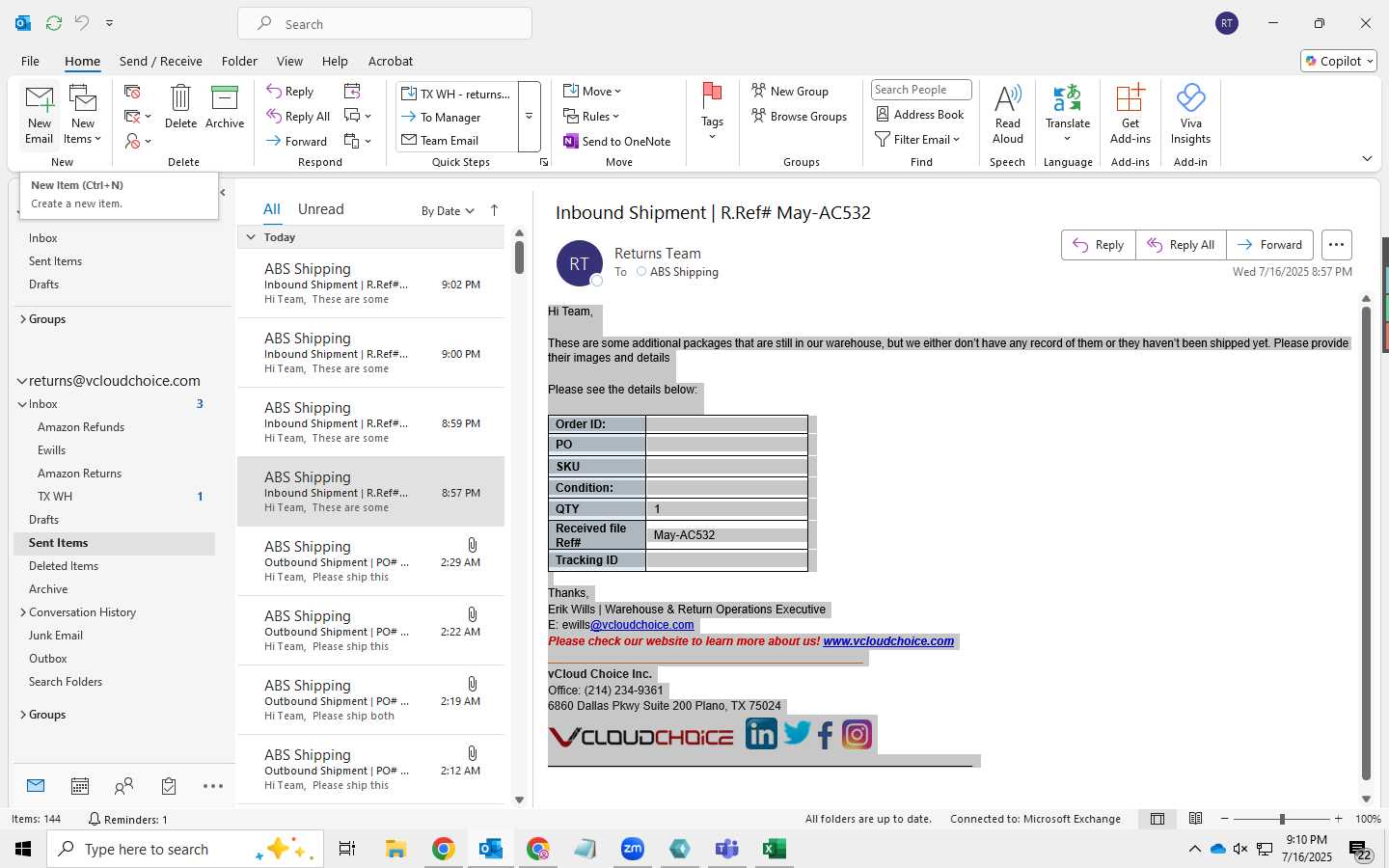The height and width of the screenshot is (868, 1389).
Task: Collapse the Today group header
Action: pos(251,236)
